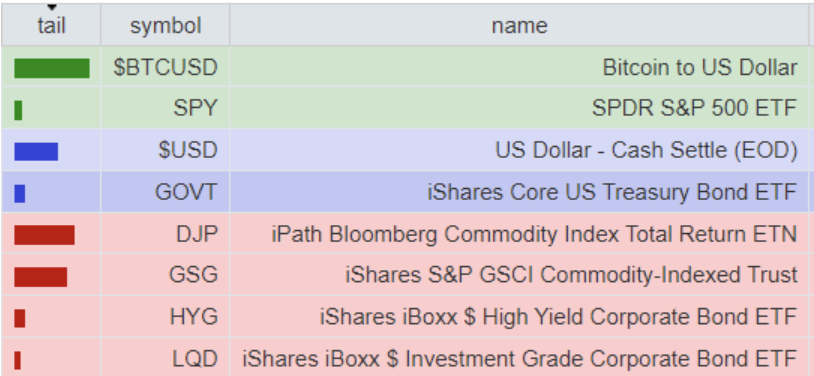Select the US Dollar - Cash Settle row
Viewport: 814px width, 376px height.
coord(405,150)
